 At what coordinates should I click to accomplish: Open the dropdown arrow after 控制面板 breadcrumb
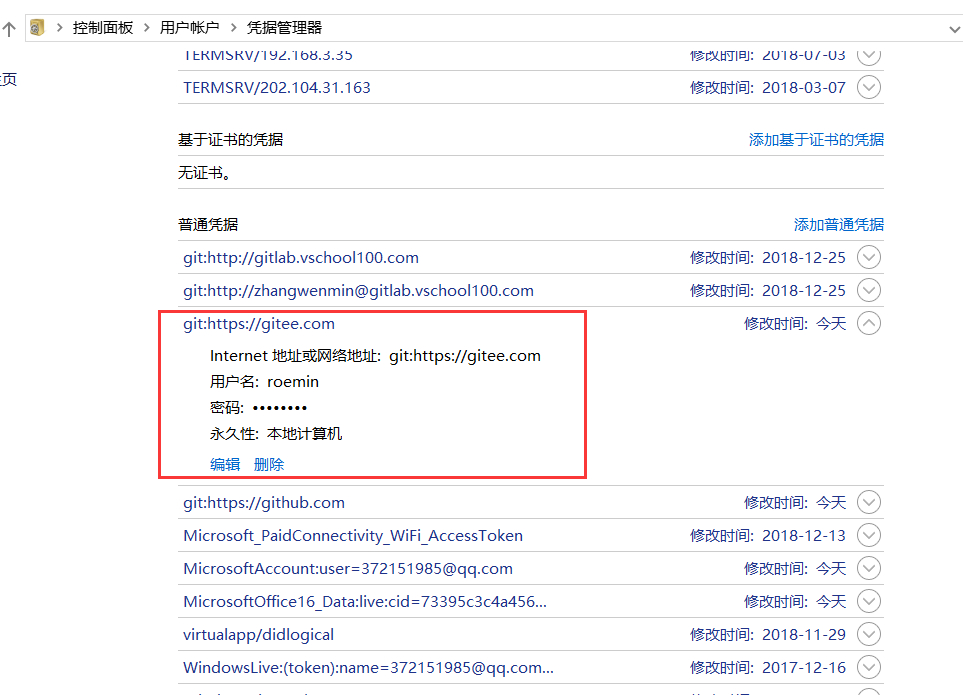click(146, 28)
